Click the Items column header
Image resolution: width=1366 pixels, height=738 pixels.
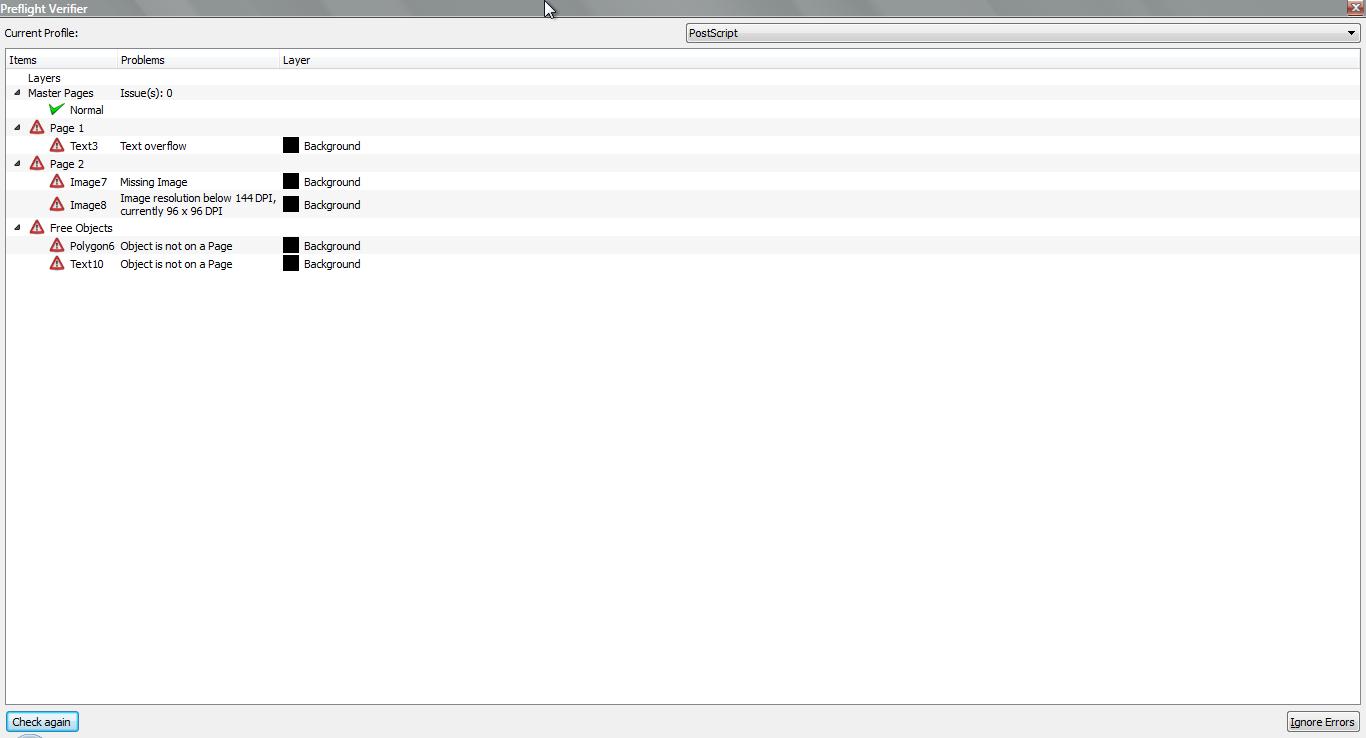62,60
